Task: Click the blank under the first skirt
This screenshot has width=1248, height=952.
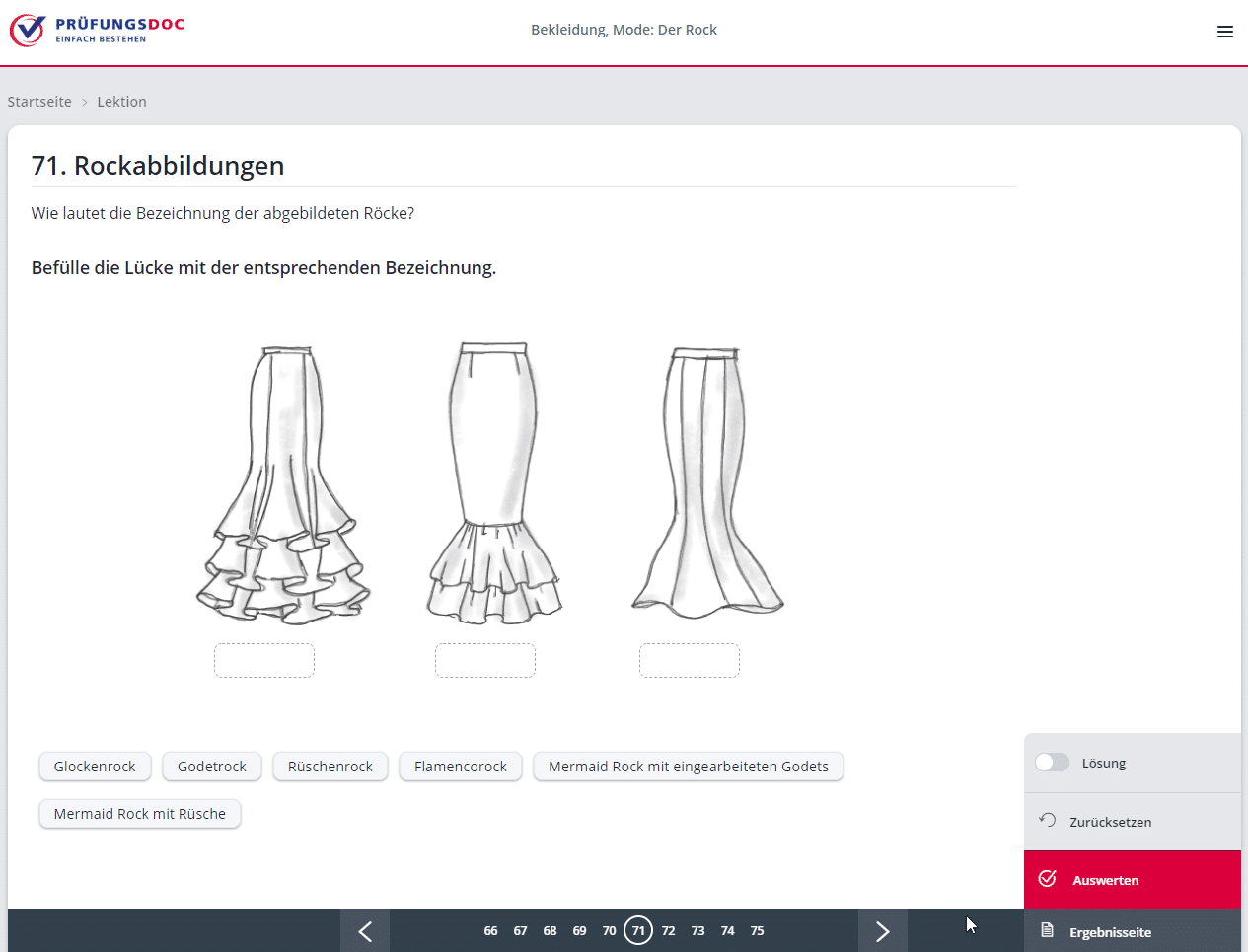Action: click(264, 661)
